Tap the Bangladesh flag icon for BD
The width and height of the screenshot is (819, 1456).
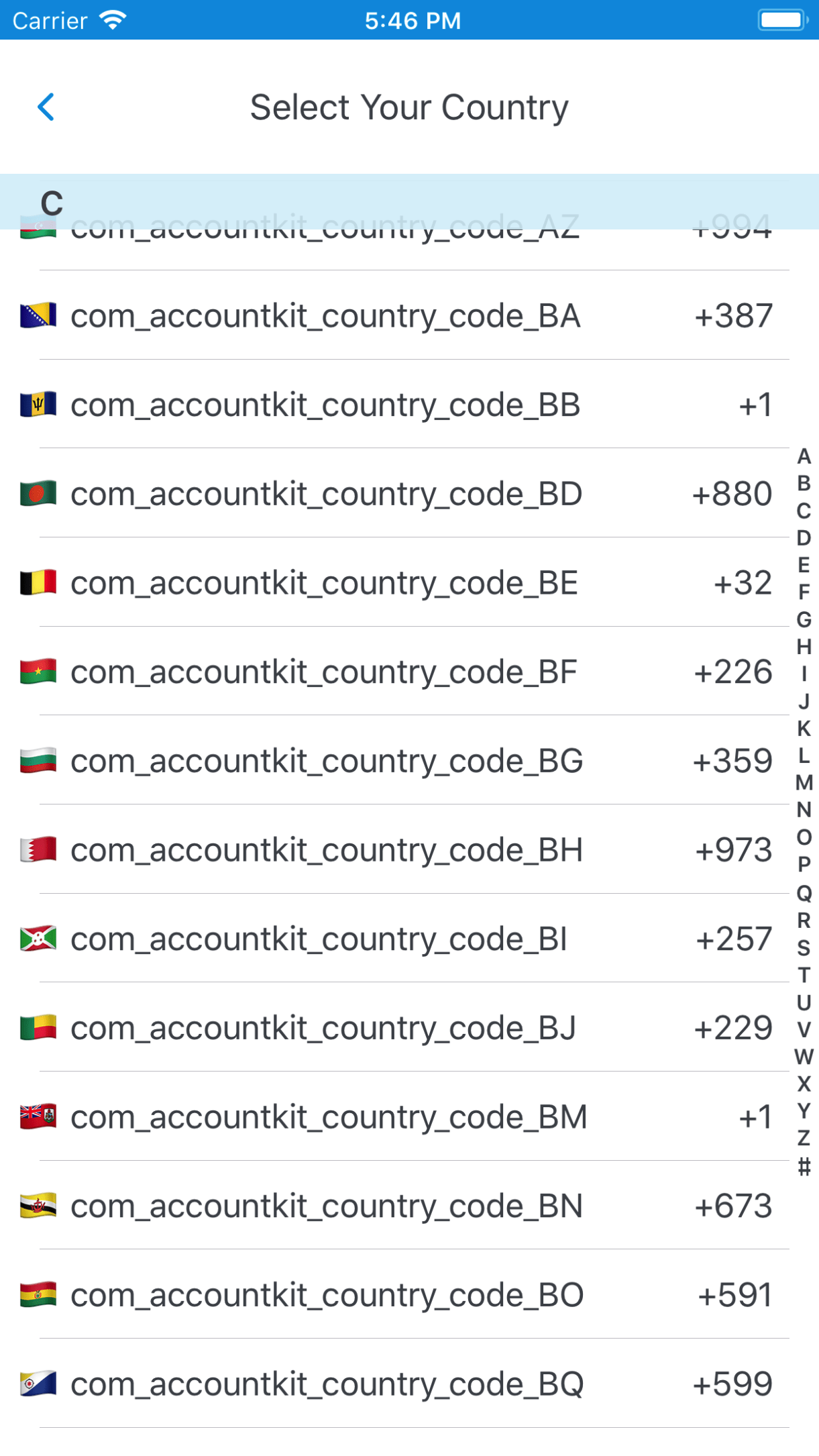[38, 495]
